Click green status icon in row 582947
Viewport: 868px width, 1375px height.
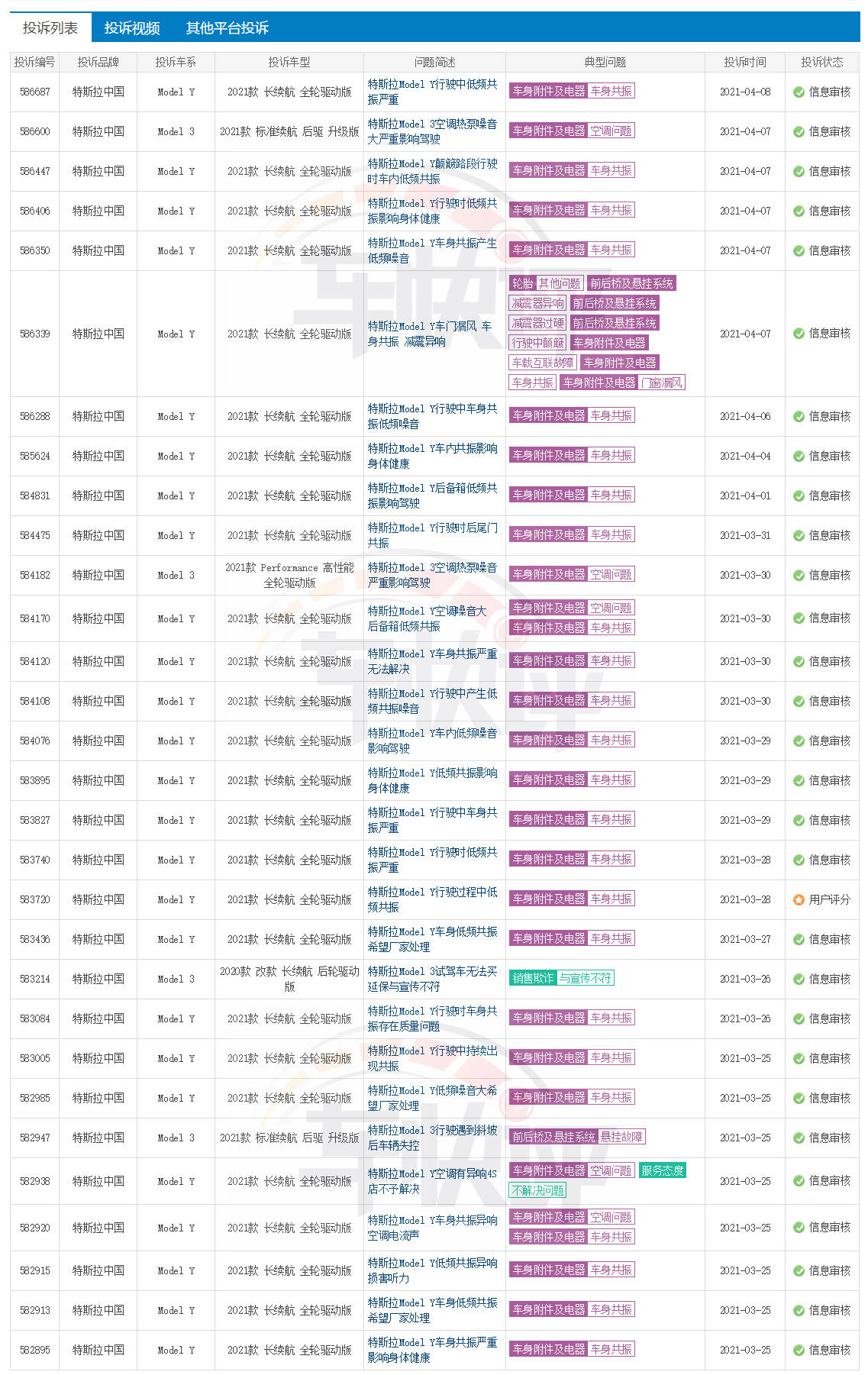coord(799,1138)
